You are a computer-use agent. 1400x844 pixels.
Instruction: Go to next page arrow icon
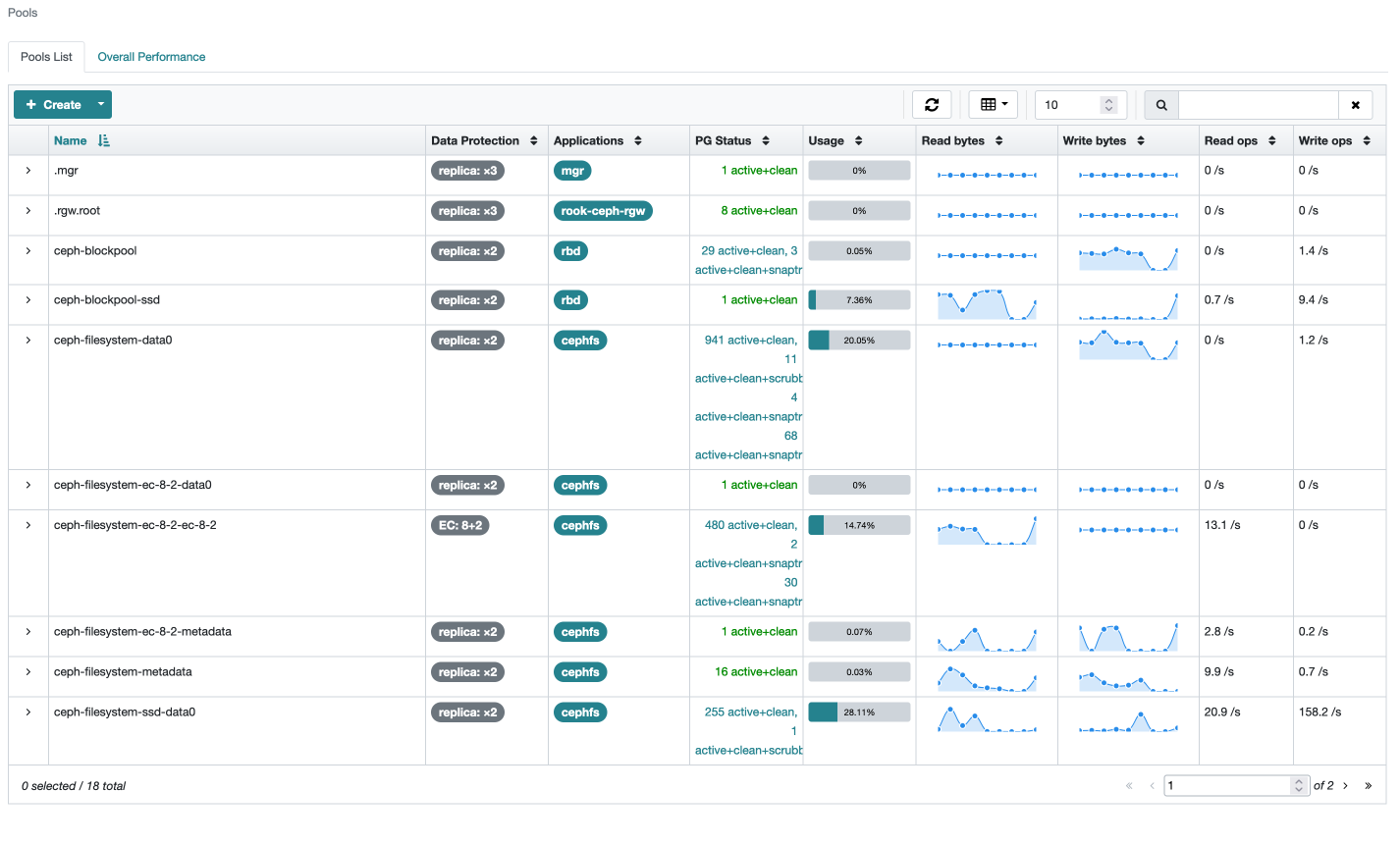(x=1346, y=786)
